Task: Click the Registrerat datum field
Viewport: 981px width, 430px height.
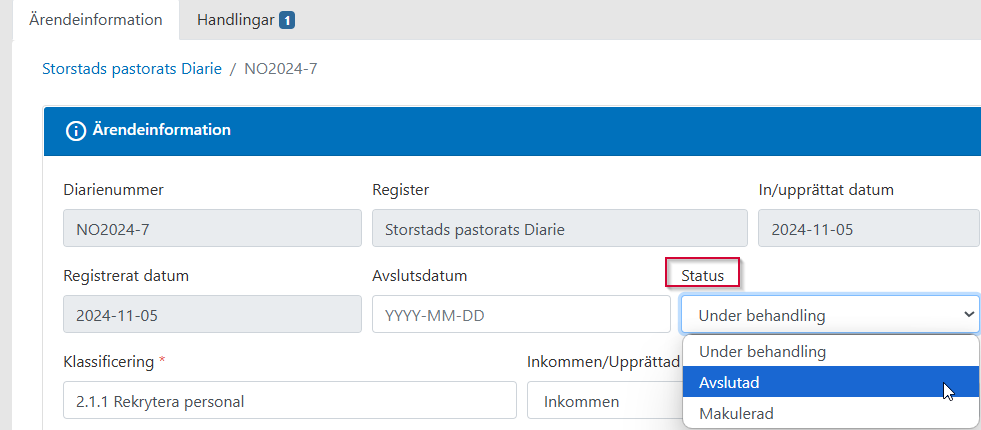Action: click(x=212, y=314)
